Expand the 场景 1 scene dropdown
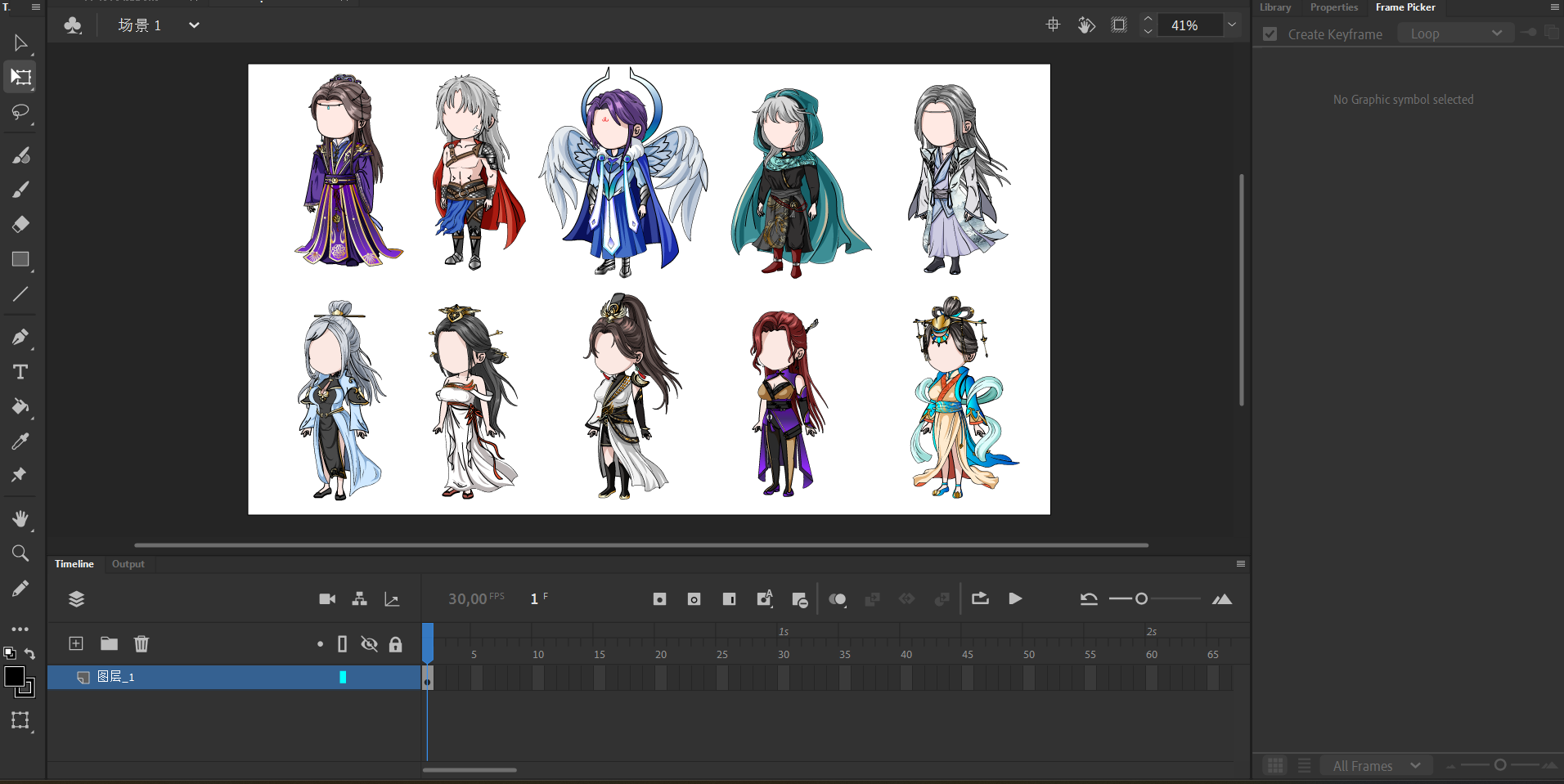The height and width of the screenshot is (784, 1564). coord(194,25)
